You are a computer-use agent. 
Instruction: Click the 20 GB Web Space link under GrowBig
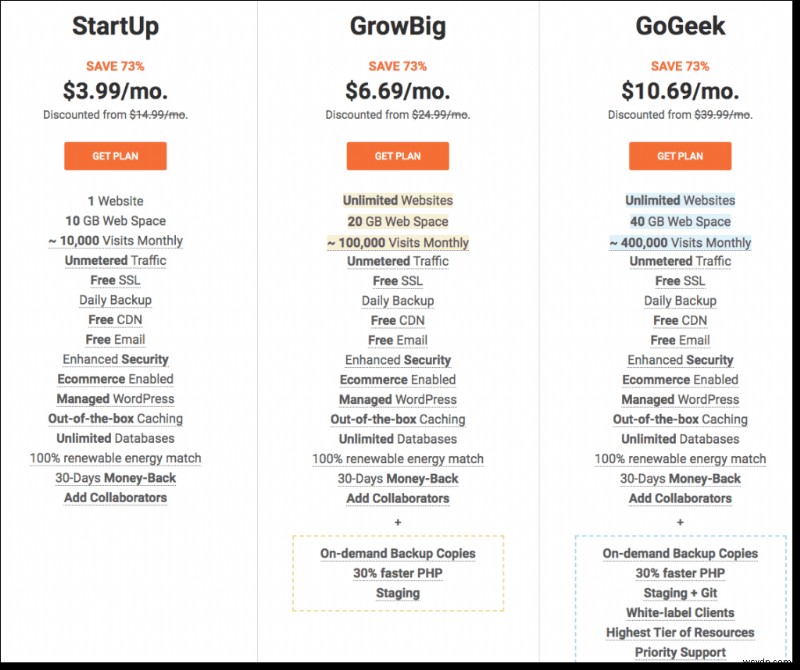(x=398, y=221)
